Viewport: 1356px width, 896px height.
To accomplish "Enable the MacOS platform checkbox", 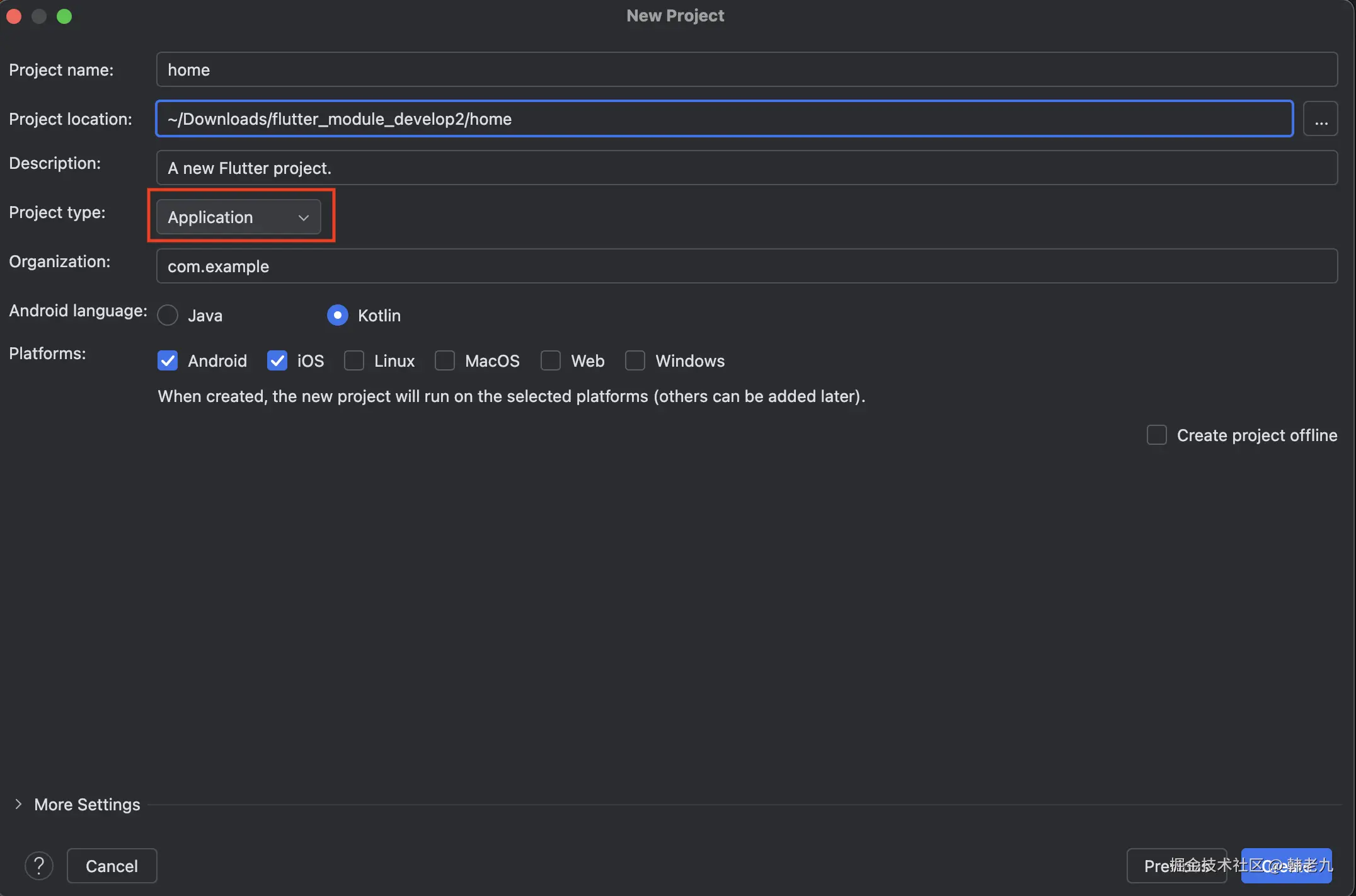I will (x=445, y=360).
